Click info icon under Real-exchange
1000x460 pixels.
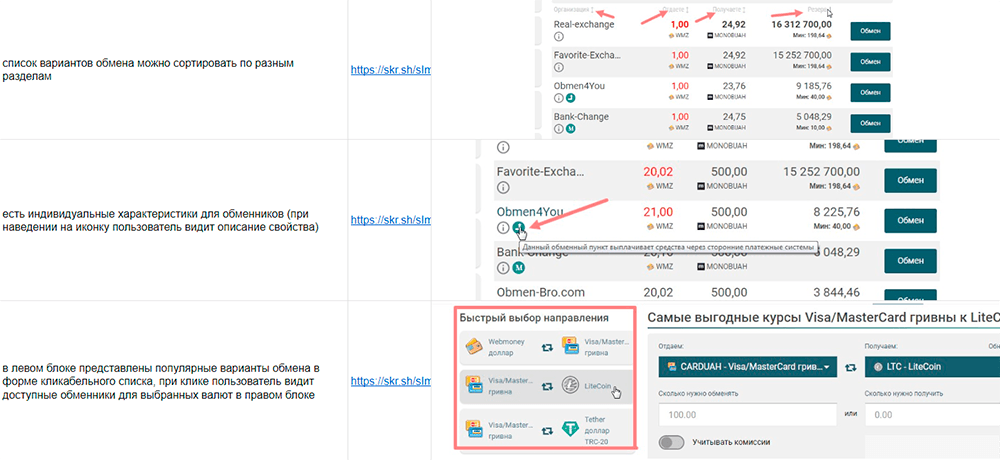coord(559,36)
